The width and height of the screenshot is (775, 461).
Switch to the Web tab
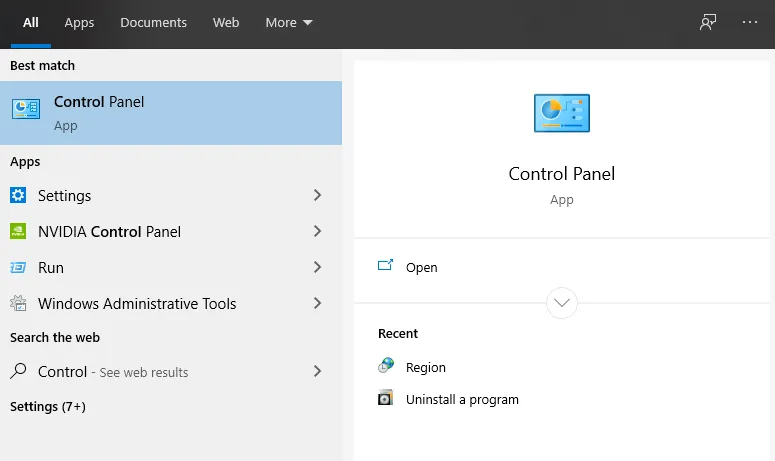tap(226, 23)
